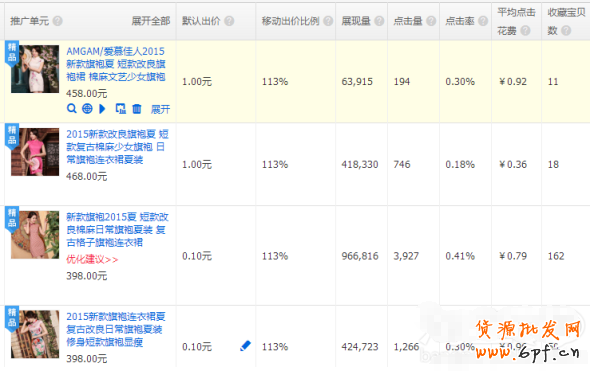The height and width of the screenshot is (374, 590).
Task: Delete the AMGAM unit with the trash icon
Action: pos(137,109)
